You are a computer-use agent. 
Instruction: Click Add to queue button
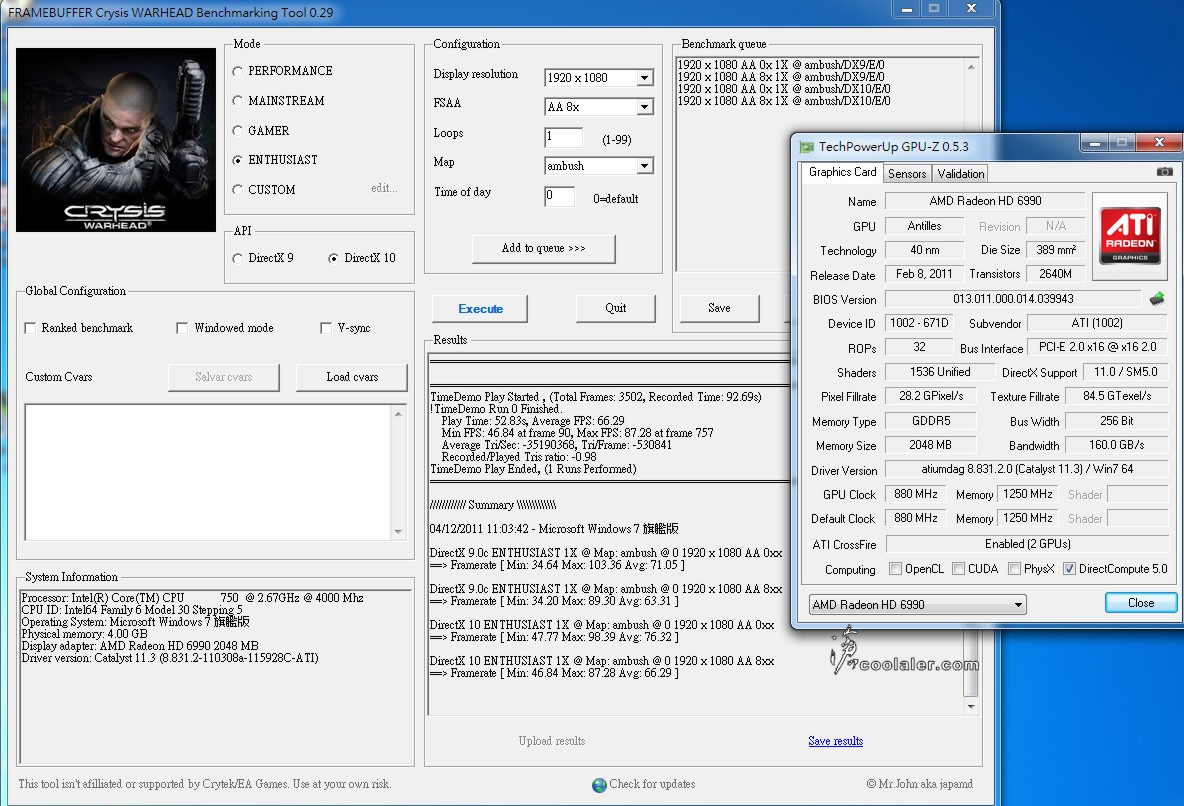click(x=544, y=249)
